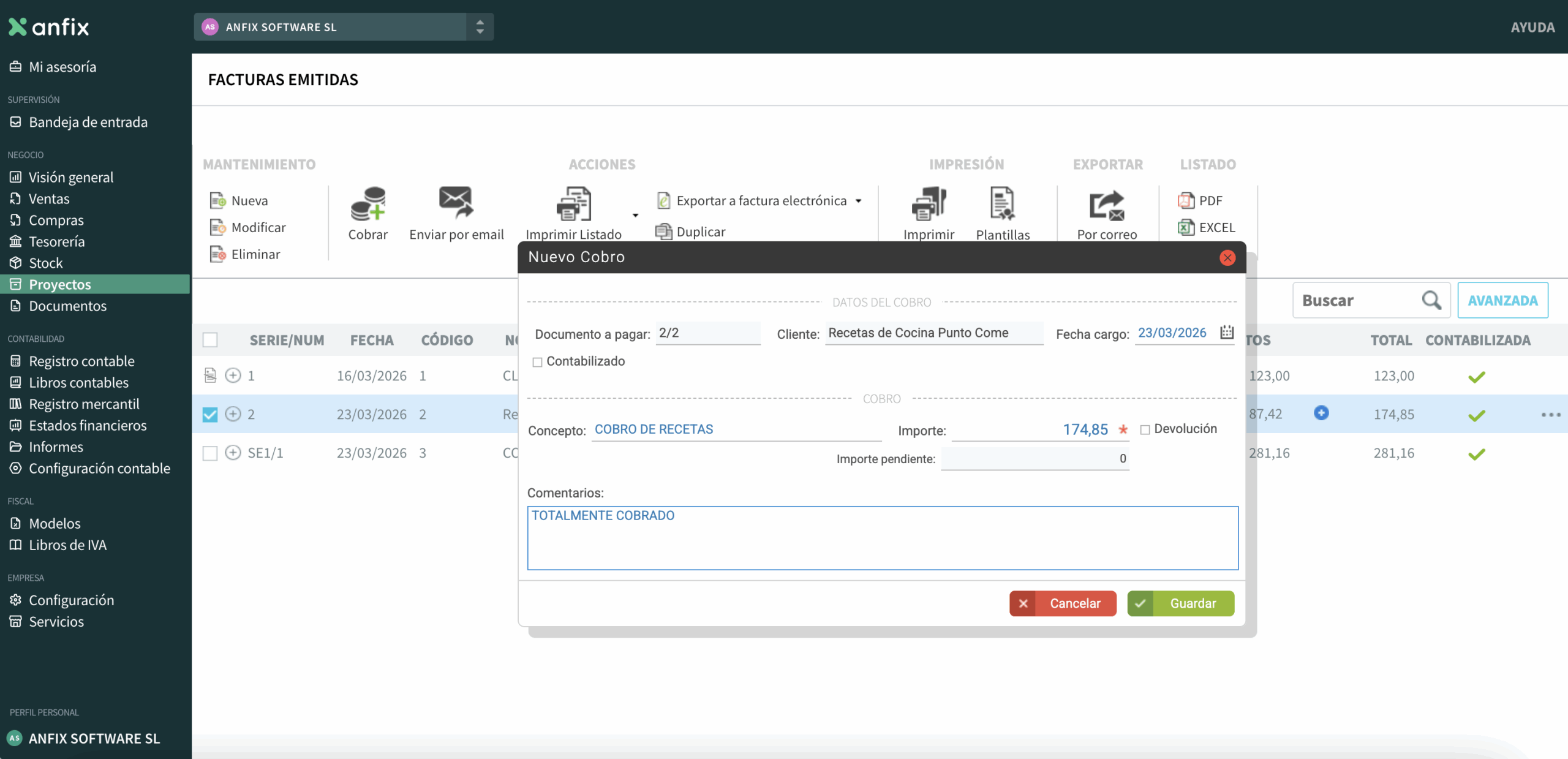Go to Libros de IVA section
This screenshot has width=1568, height=759.
67,545
